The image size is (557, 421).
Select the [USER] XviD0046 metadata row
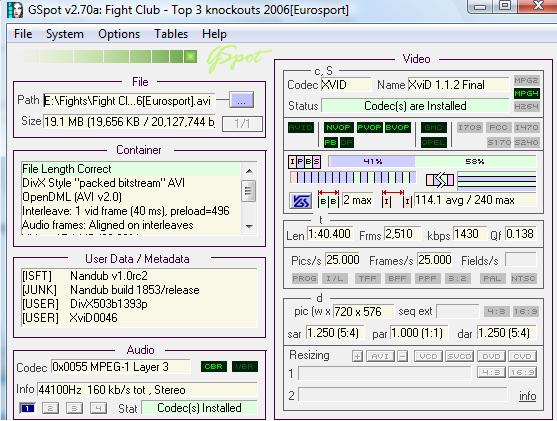[x=139, y=318]
